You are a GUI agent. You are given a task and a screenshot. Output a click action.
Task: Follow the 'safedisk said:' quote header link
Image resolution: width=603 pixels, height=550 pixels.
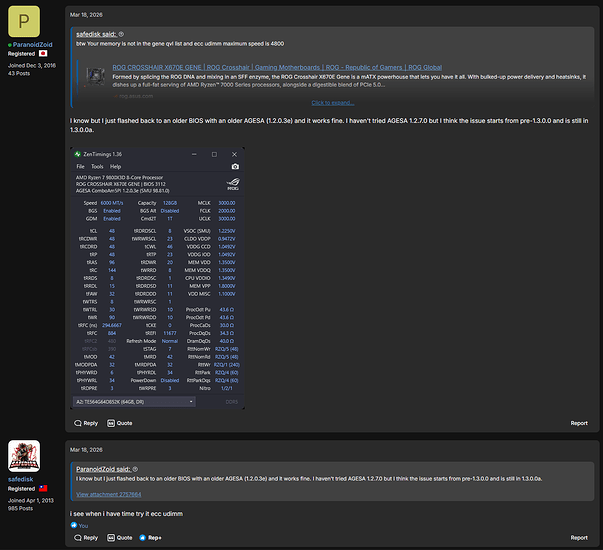click(96, 34)
